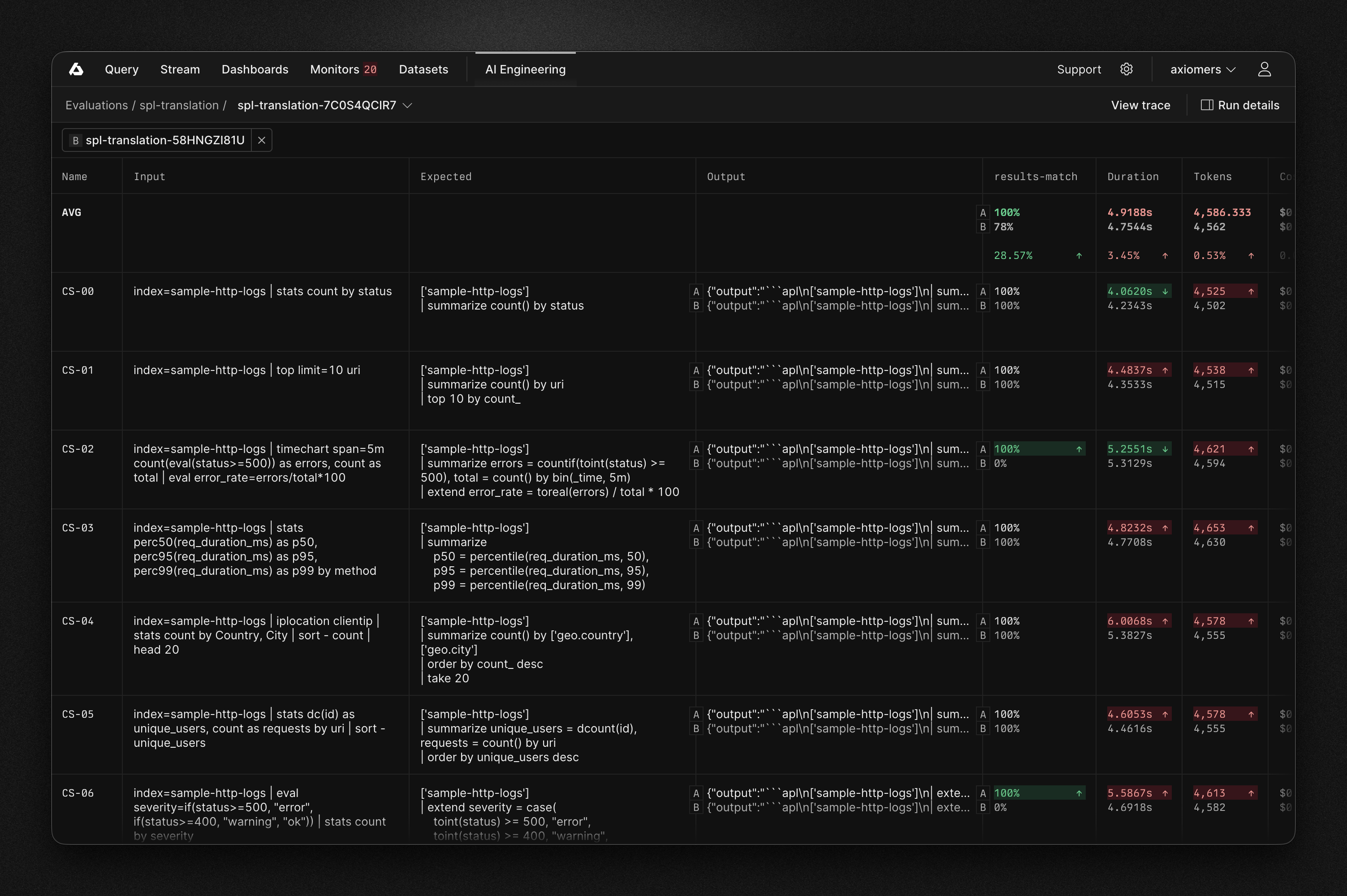Switch to the Stream tab
Viewport: 1347px width, 896px height.
pos(180,69)
